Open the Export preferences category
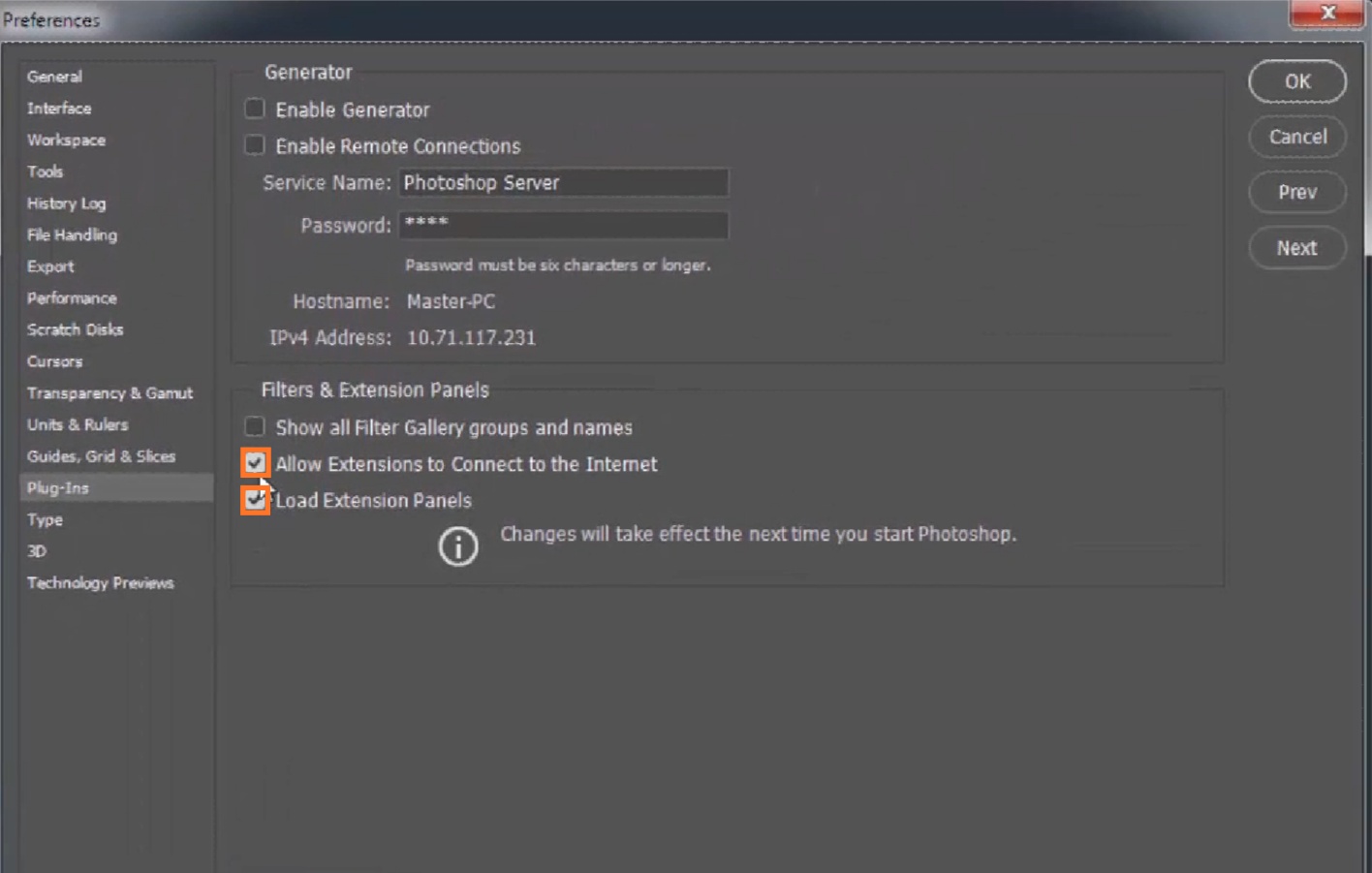The image size is (1372, 873). pos(50,266)
